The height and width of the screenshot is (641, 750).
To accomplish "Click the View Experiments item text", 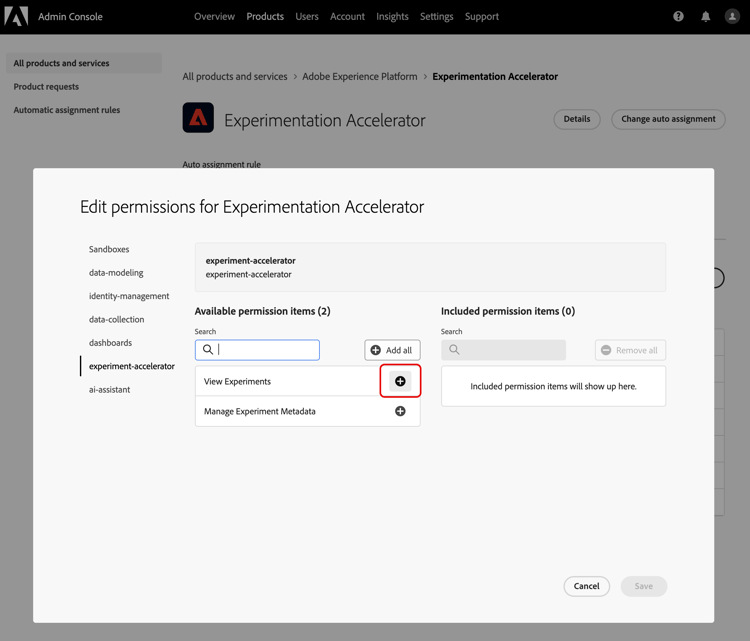I will point(237,382).
